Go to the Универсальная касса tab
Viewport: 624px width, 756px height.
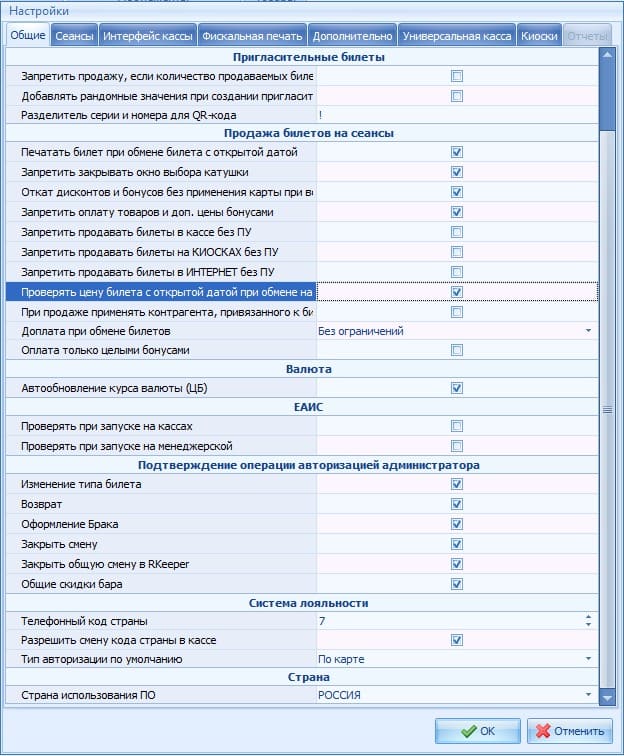[456, 36]
